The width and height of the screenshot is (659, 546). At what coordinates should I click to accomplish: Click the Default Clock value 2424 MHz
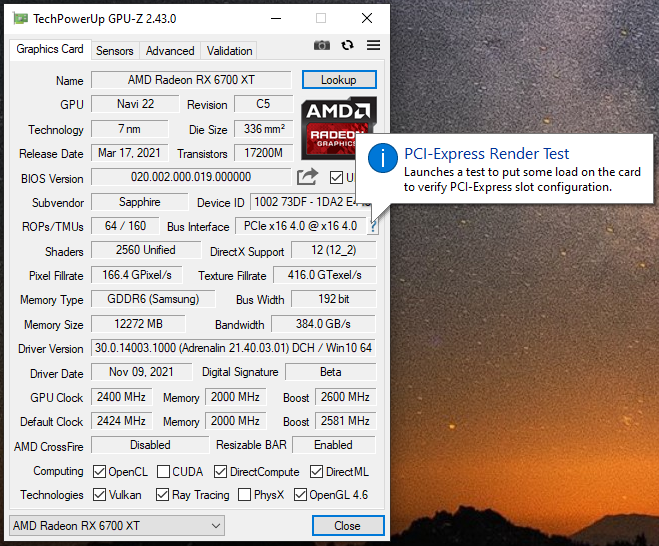[121, 421]
